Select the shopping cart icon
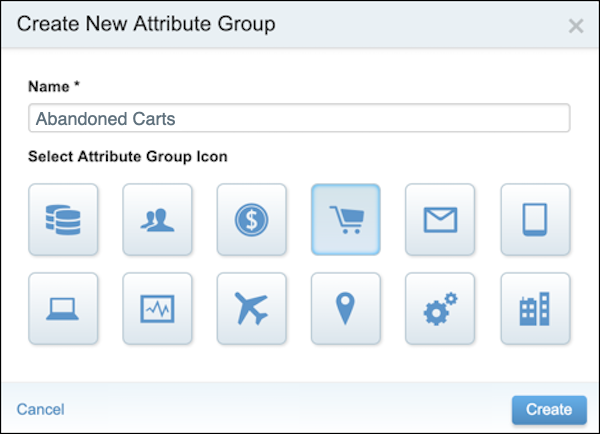The image size is (600, 434). point(346,219)
